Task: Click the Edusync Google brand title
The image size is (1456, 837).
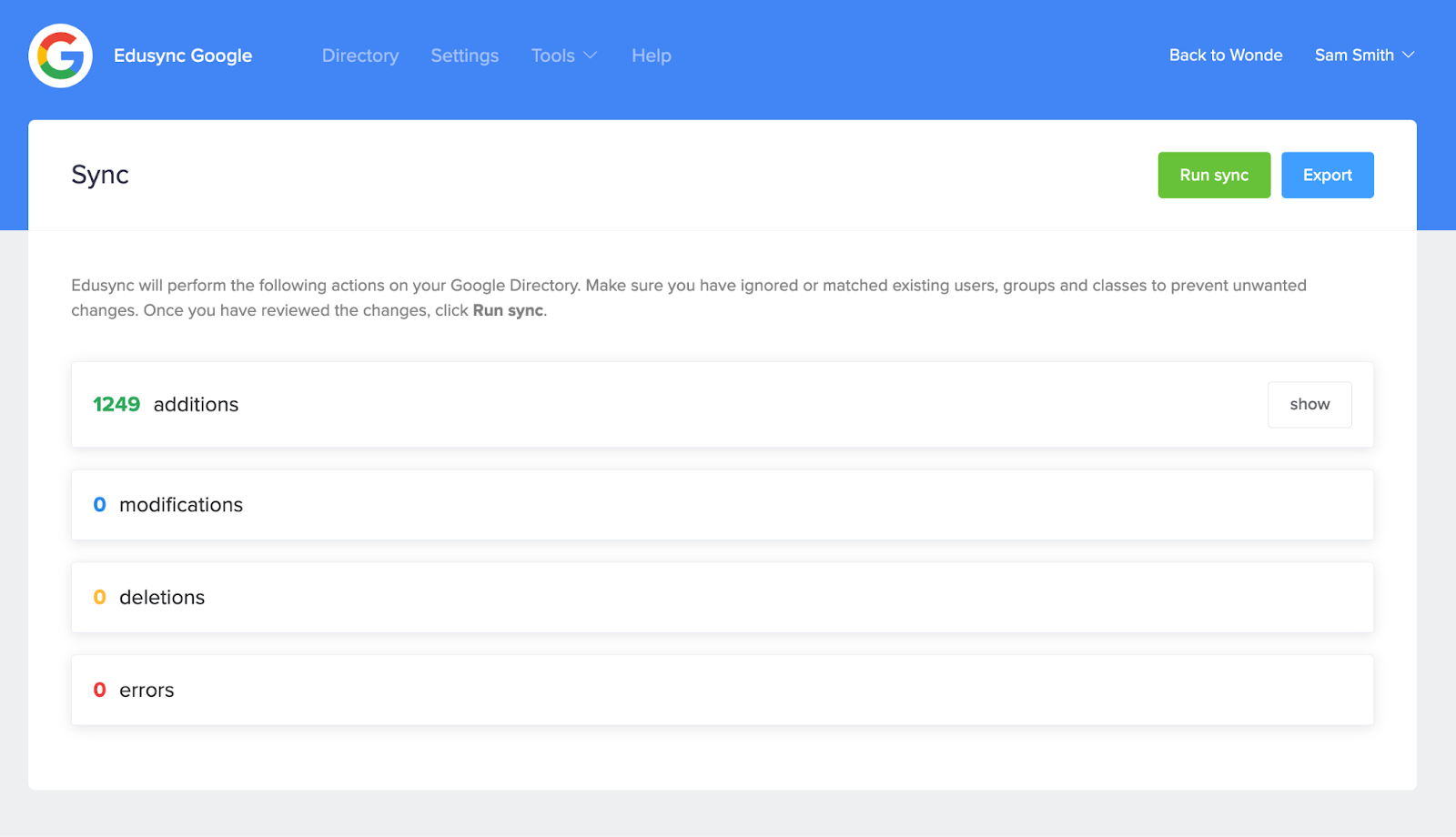Action: pyautogui.click(x=182, y=55)
